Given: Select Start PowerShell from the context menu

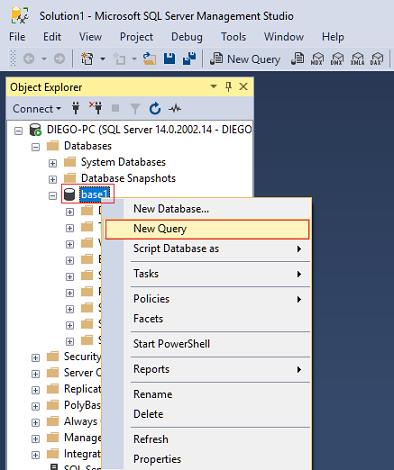Looking at the screenshot, I should point(207,344).
